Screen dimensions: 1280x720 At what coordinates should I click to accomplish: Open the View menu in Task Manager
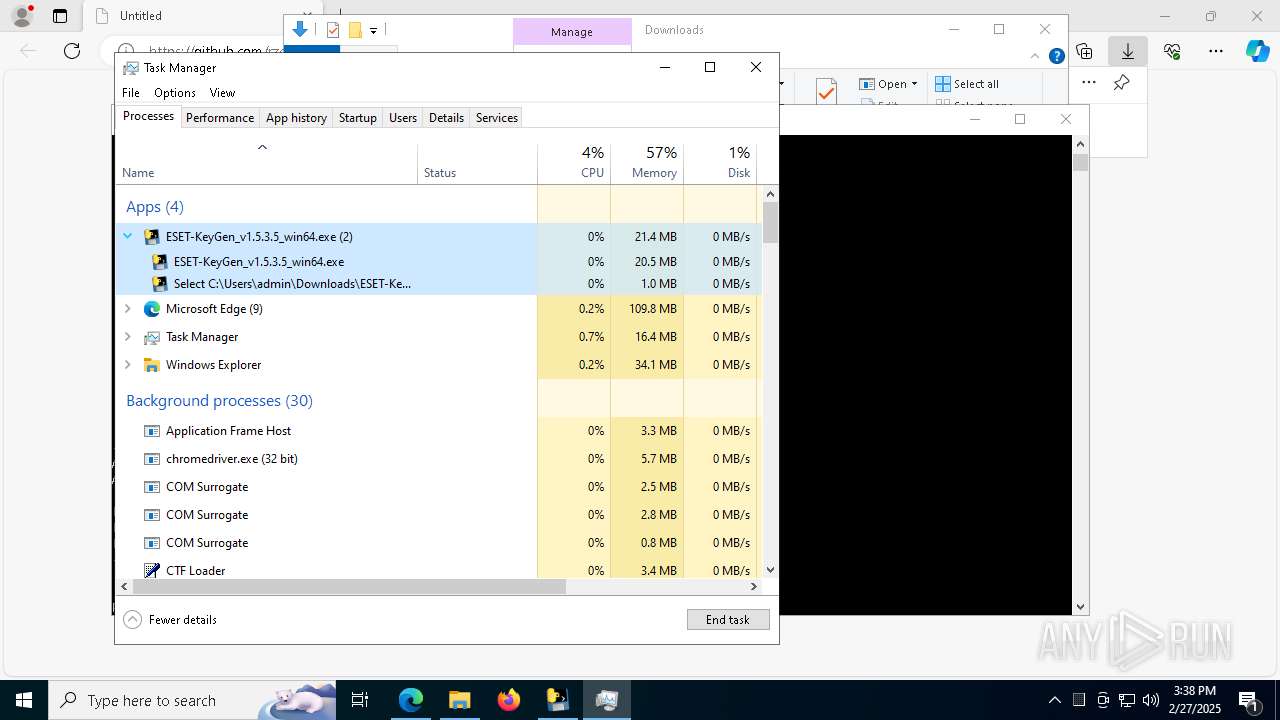pyautogui.click(x=222, y=92)
